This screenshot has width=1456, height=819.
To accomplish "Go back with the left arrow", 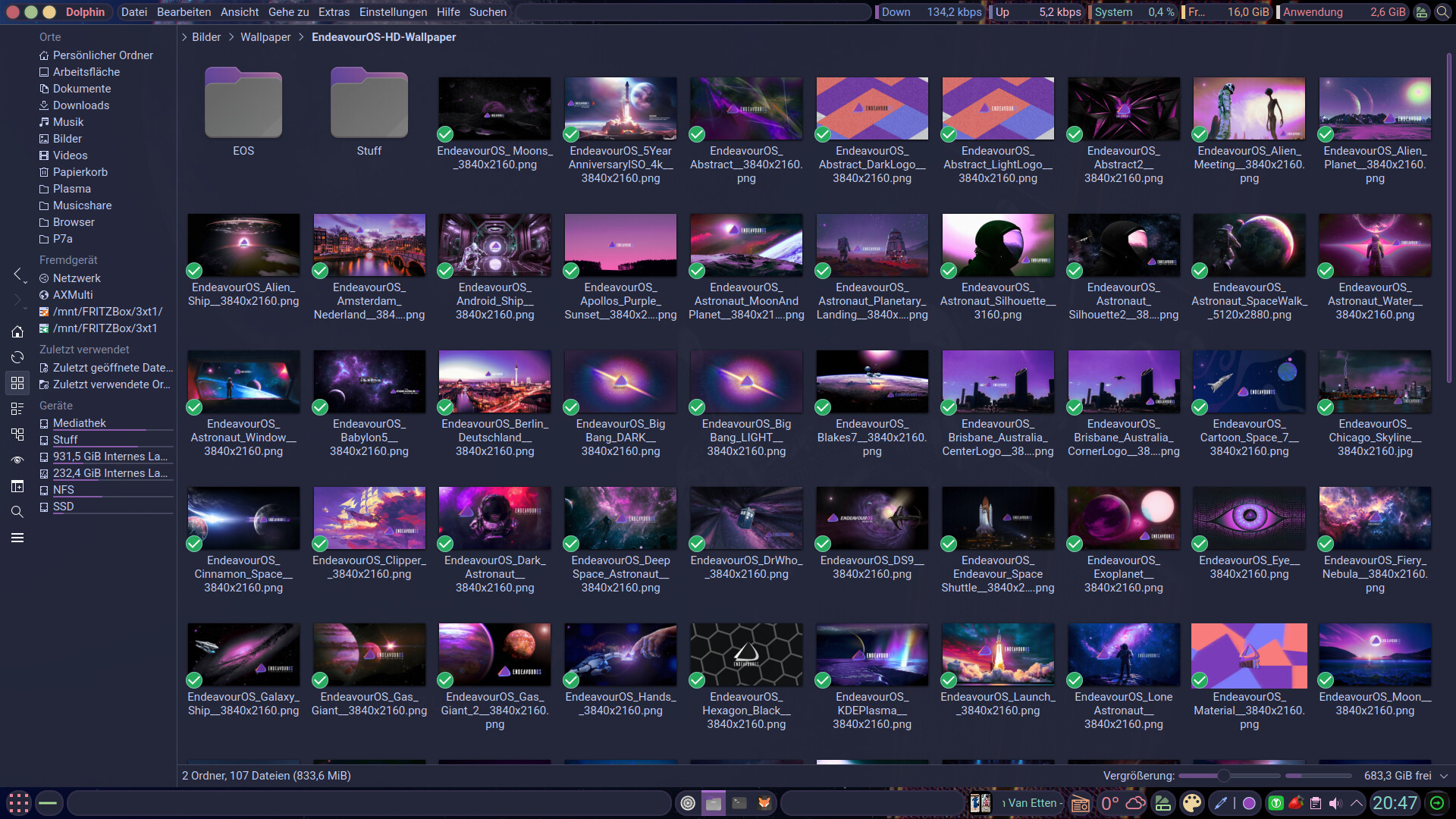I will pos(17,273).
